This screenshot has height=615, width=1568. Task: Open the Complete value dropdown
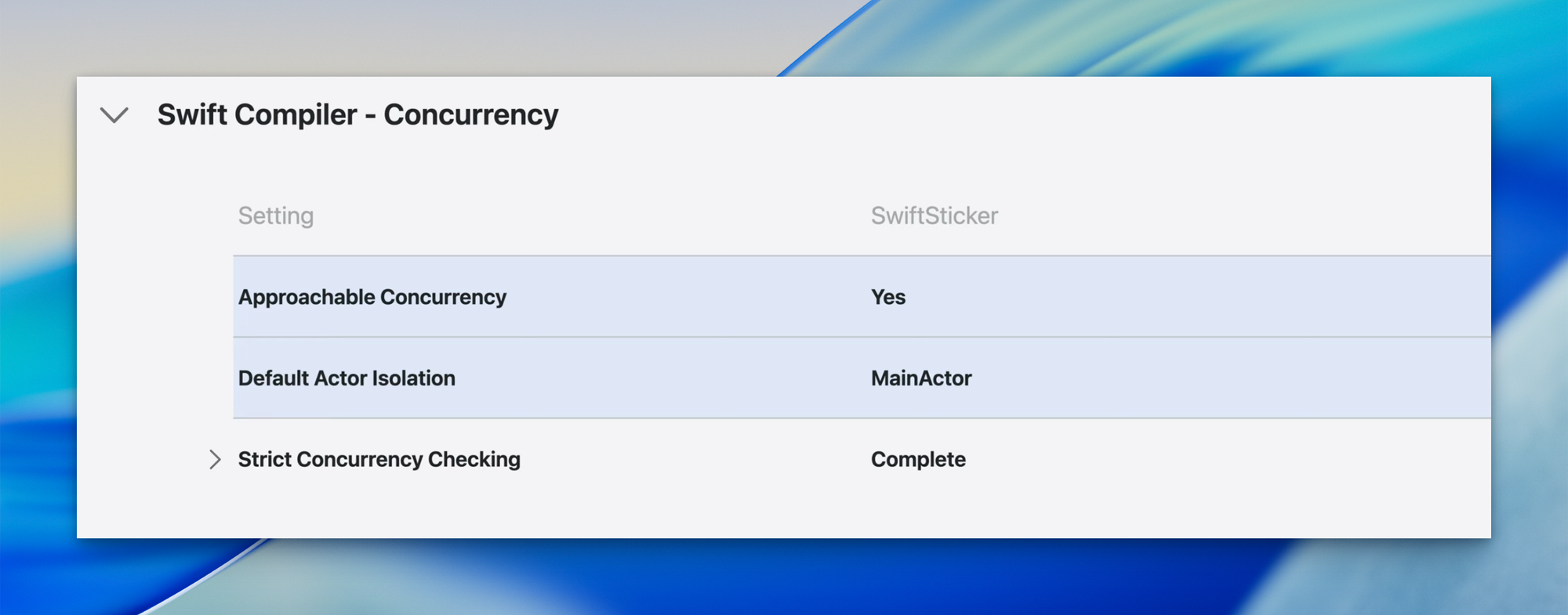[x=918, y=460]
